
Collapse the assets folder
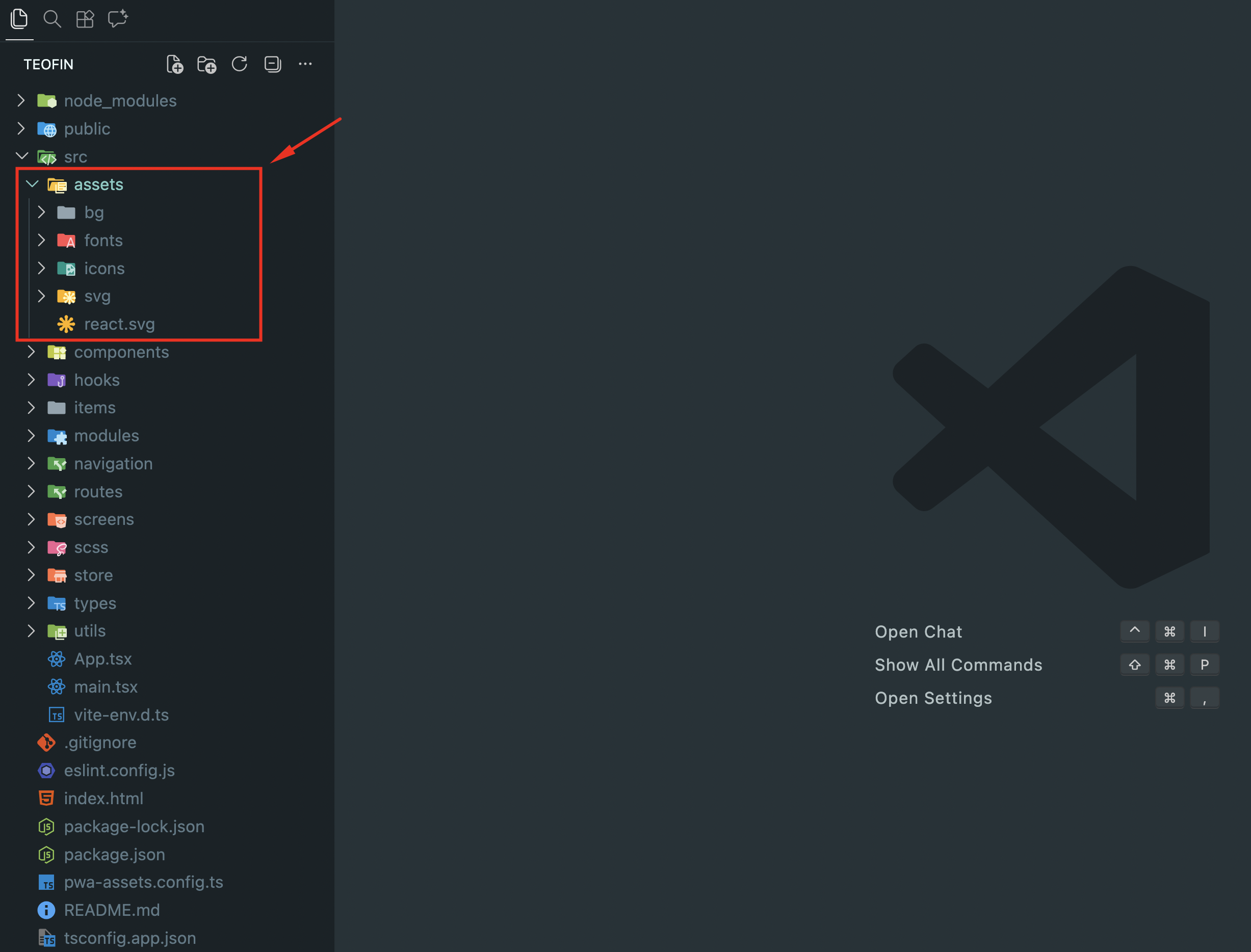click(32, 184)
